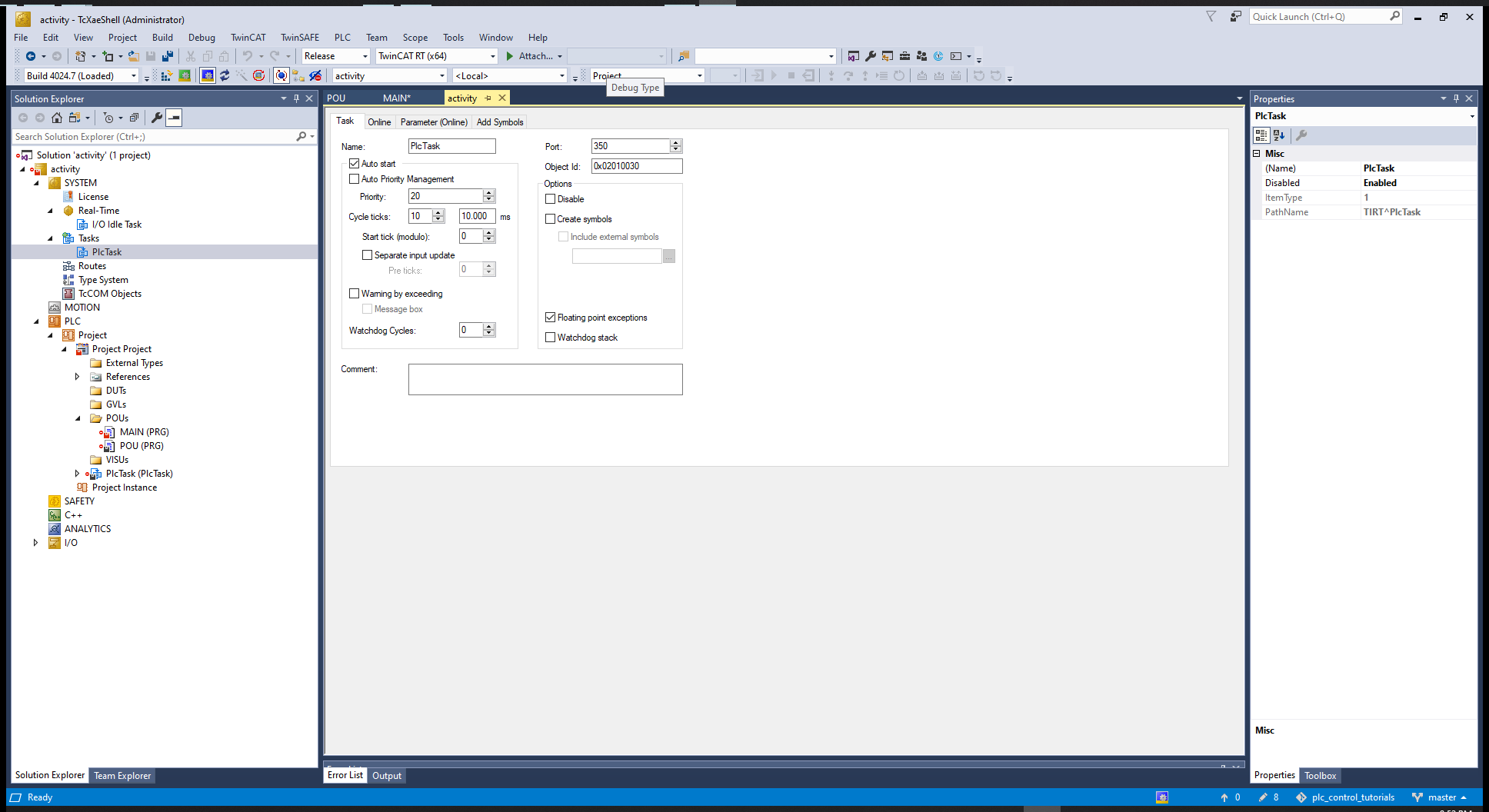This screenshot has width=1489, height=812.
Task: Expand the References folder in the tree
Action: (x=77, y=377)
